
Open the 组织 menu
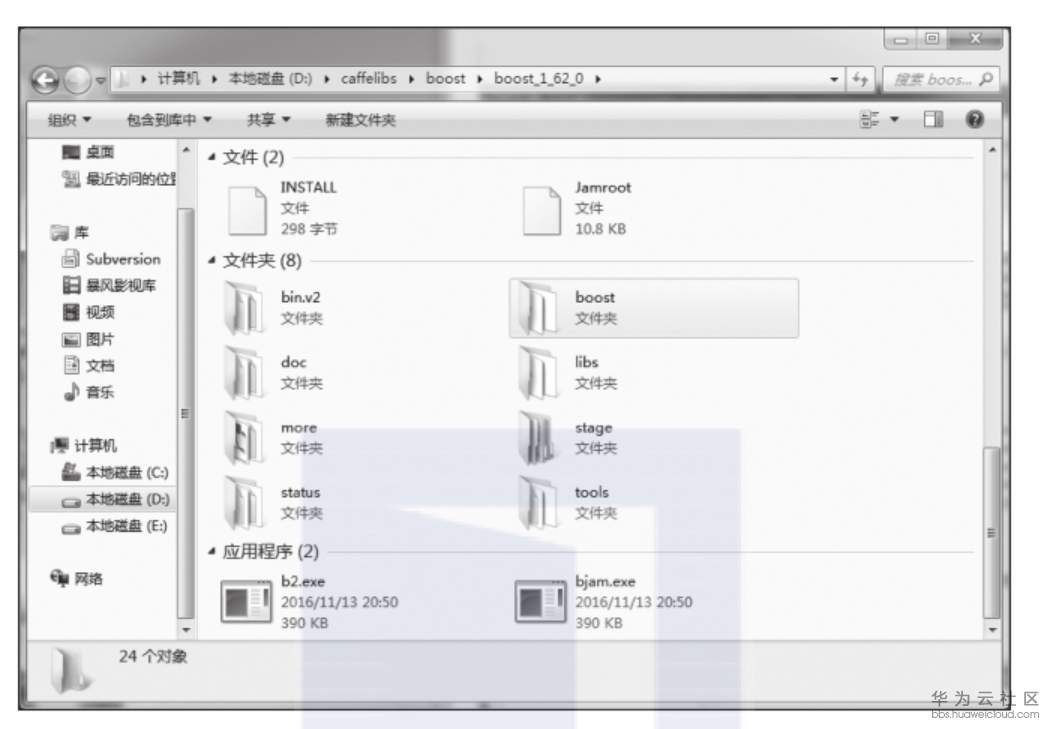click(x=70, y=120)
